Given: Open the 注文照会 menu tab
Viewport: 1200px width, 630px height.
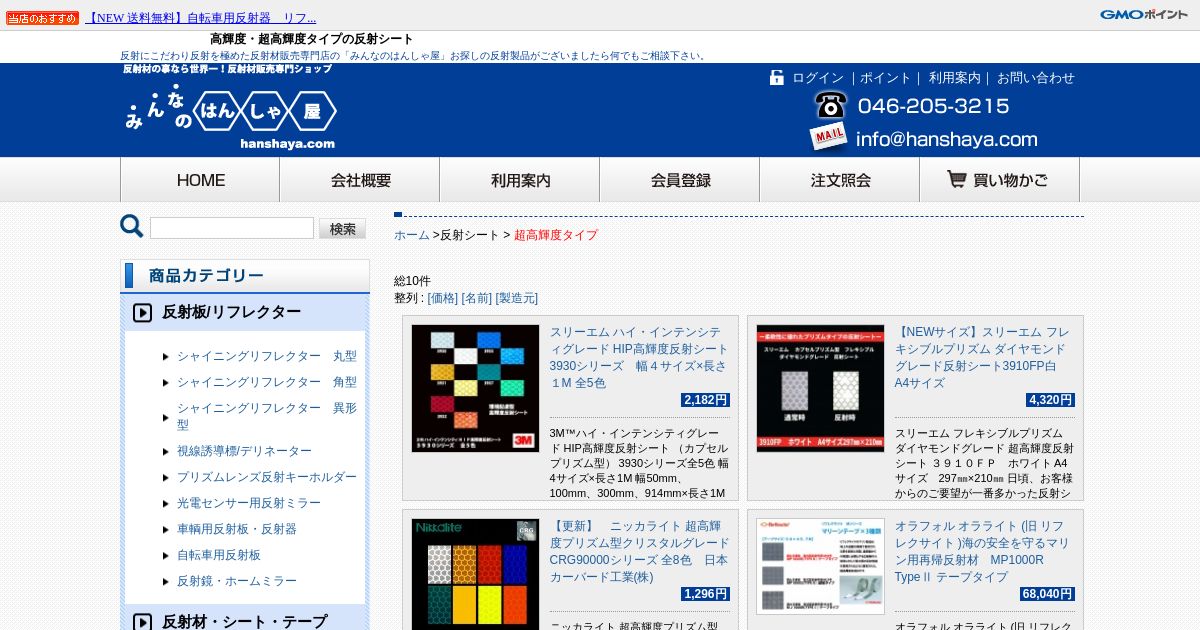Looking at the screenshot, I should [x=840, y=180].
